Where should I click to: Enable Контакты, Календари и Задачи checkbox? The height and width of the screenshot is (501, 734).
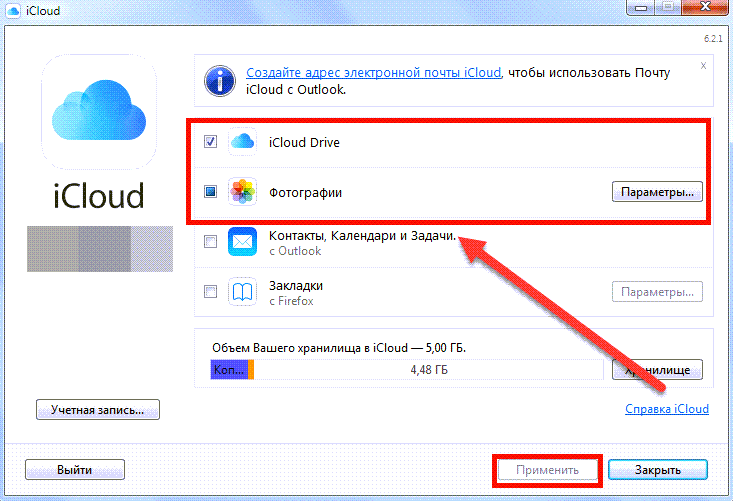211,242
